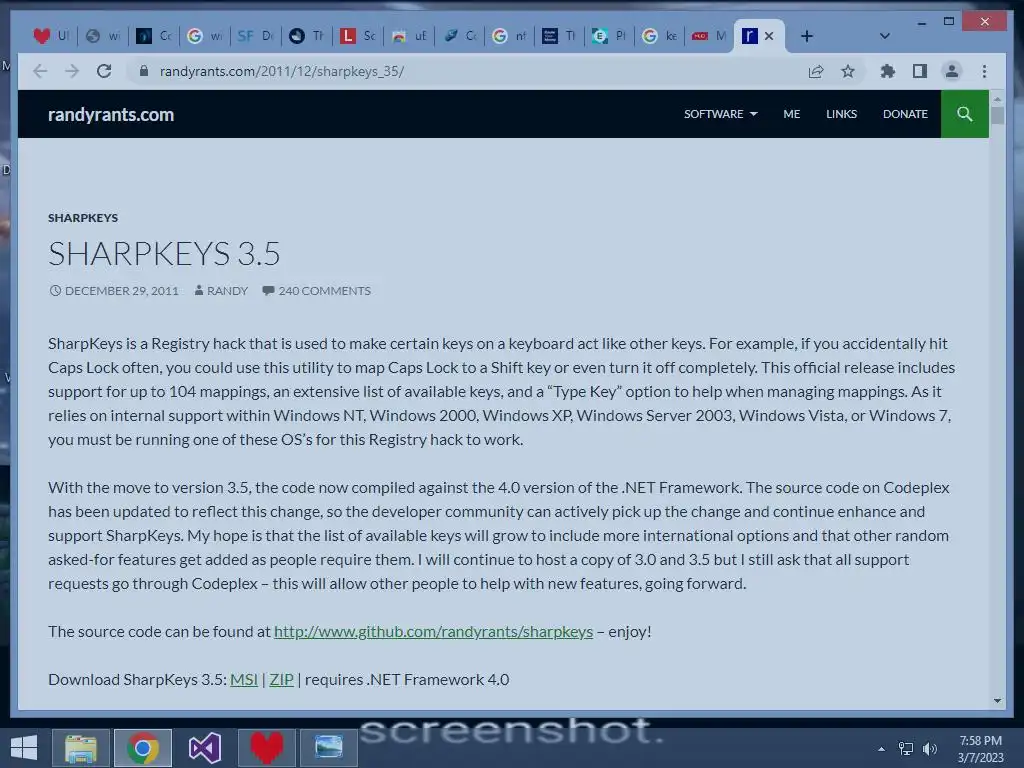The height and width of the screenshot is (768, 1024).
Task: Open the Windows Start menu
Action: pos(24,748)
